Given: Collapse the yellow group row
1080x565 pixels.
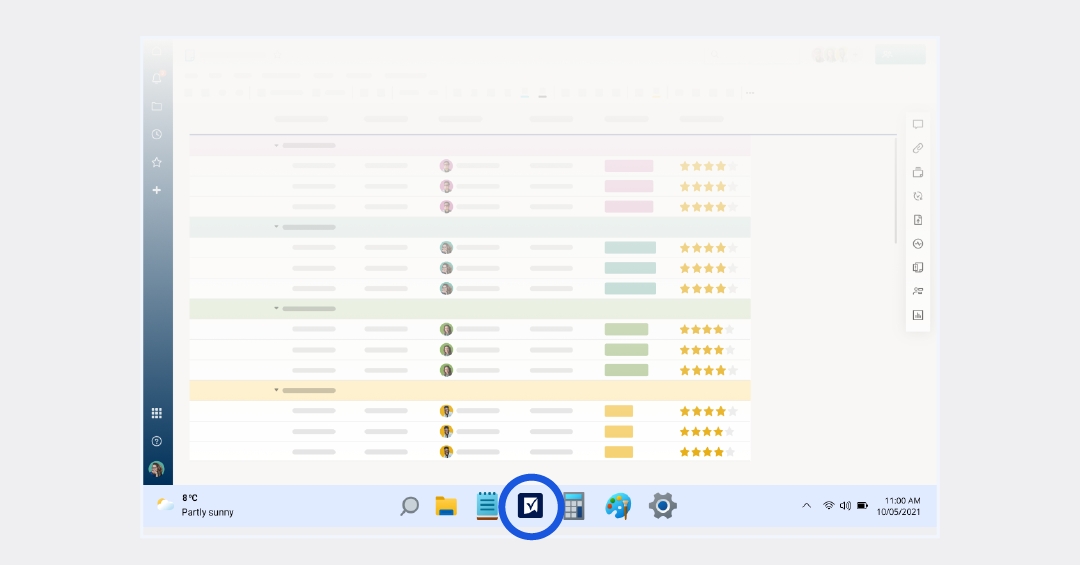Looking at the screenshot, I should (x=277, y=390).
